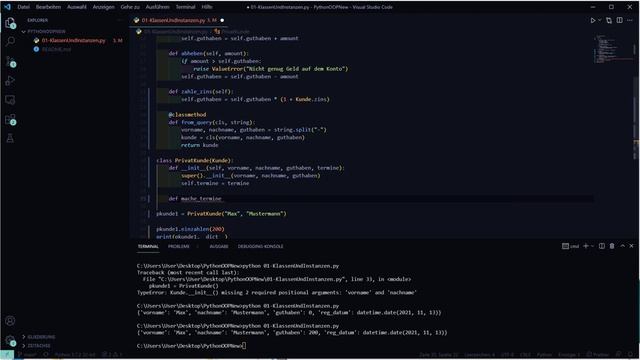Run the Python file with play icon
The width and height of the screenshot is (640, 360).
click(x=593, y=20)
